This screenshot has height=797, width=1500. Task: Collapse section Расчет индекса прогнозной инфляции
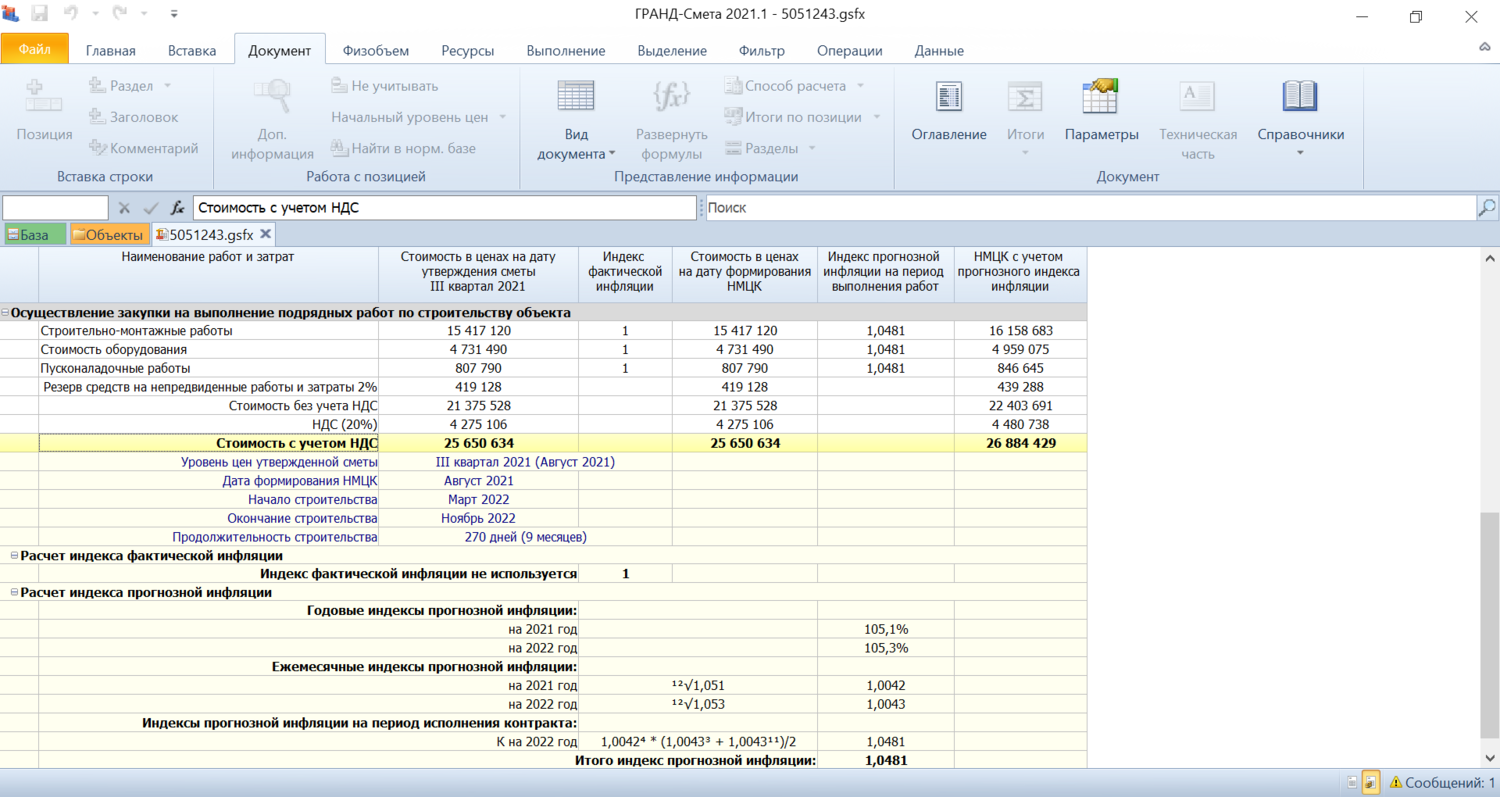pyautogui.click(x=14, y=592)
